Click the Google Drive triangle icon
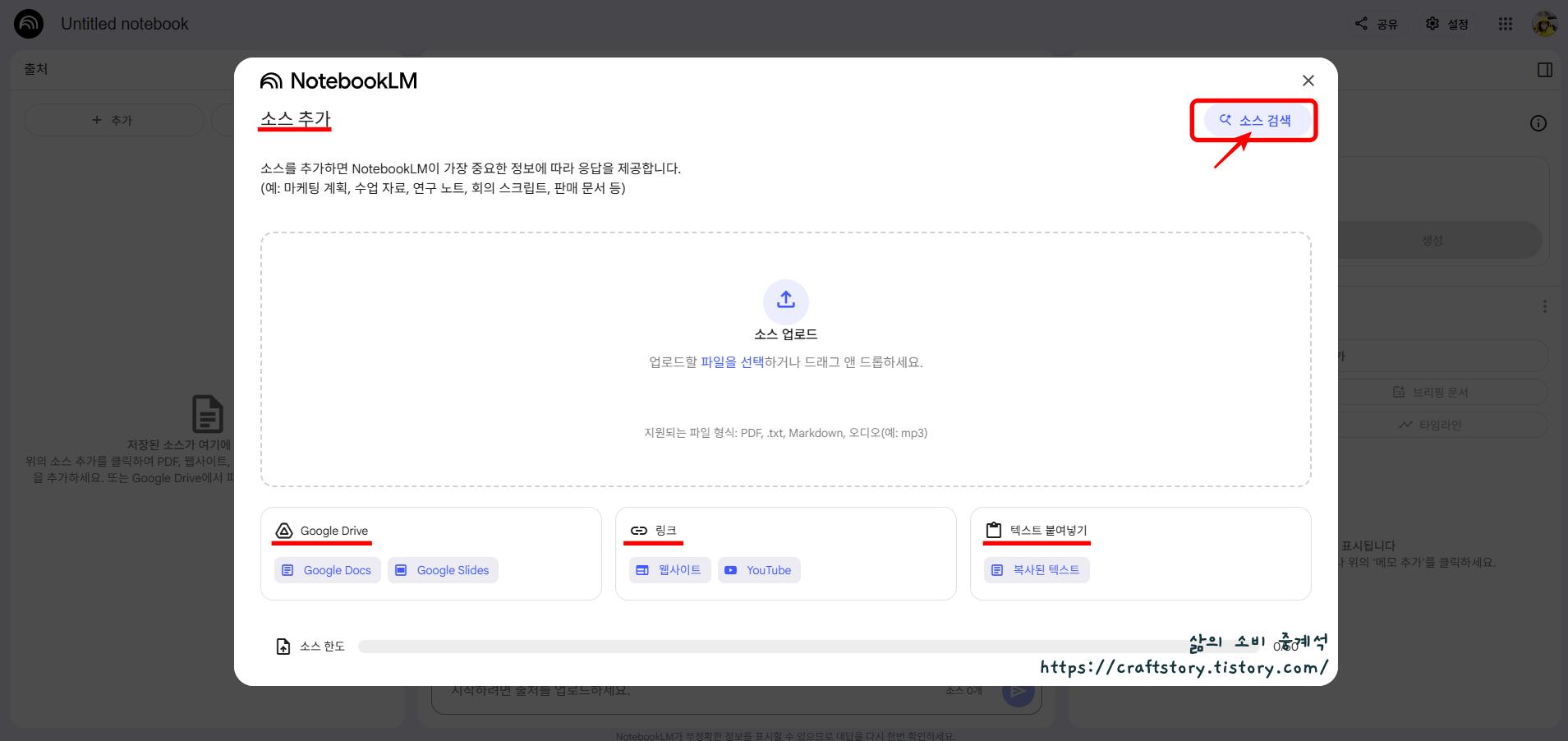Viewport: 1568px width, 741px height. coord(284,531)
